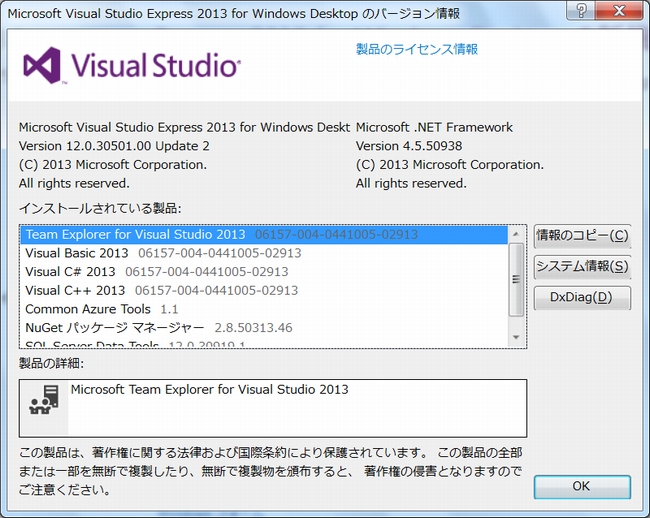650x518 pixels.
Task: Click the Microsoft .NET Framework heading
Action: (434, 127)
